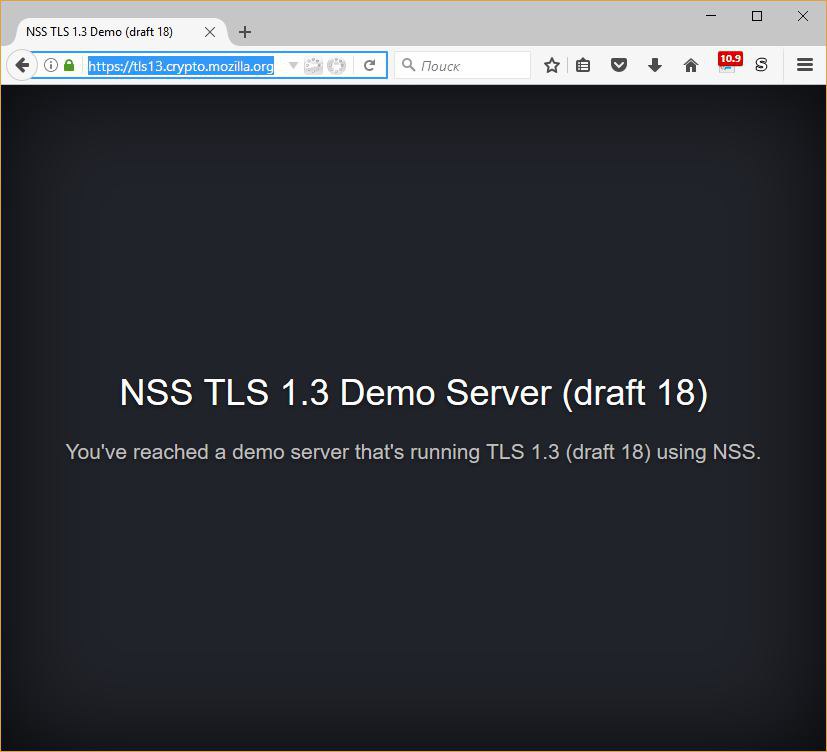This screenshot has height=752, width=827.
Task: Click the magnifier icon in search box
Action: [x=408, y=65]
